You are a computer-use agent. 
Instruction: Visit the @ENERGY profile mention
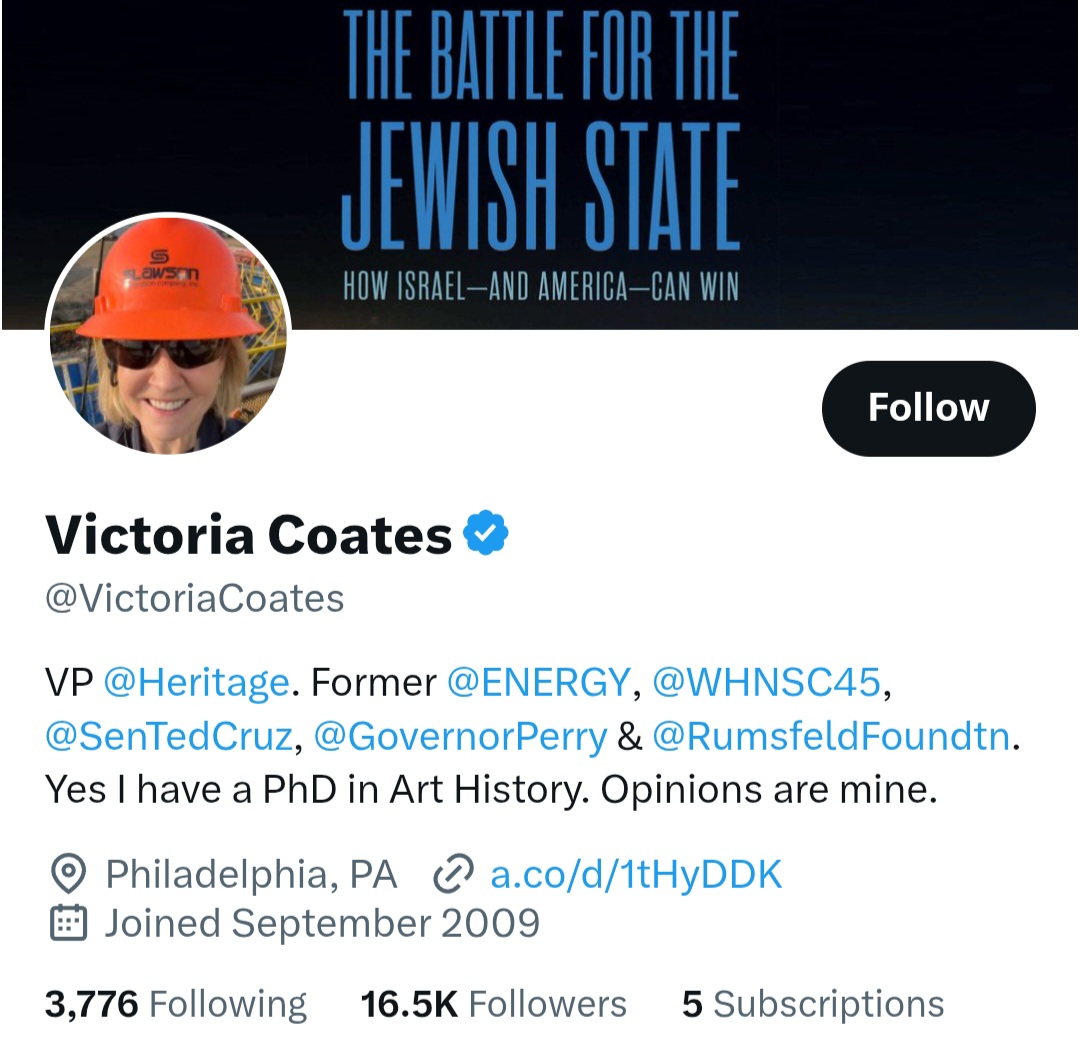point(539,683)
